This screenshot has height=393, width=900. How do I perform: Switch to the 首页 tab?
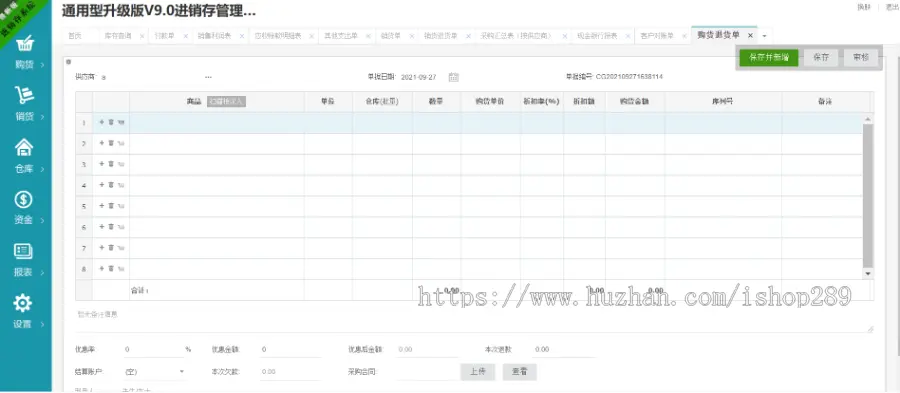click(75, 36)
